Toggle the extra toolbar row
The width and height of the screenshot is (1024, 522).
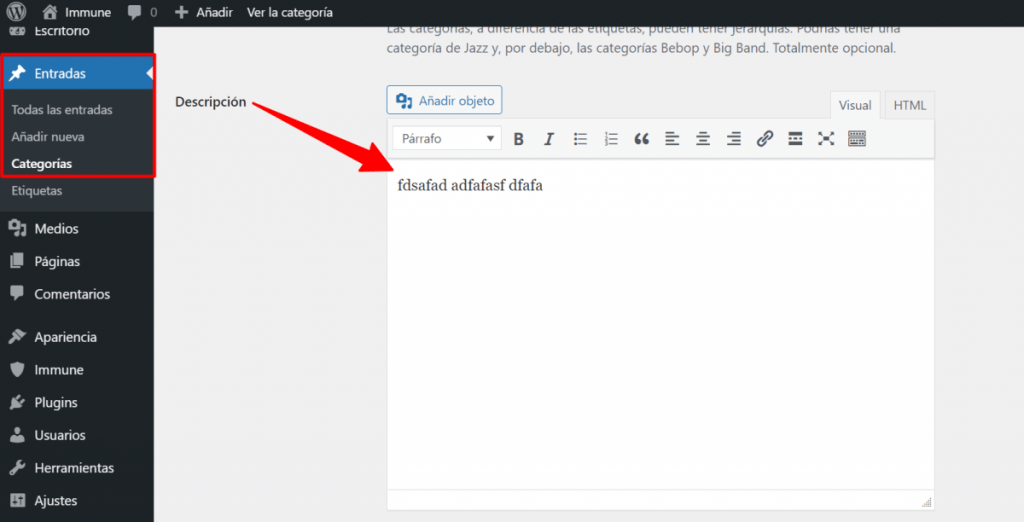coord(857,139)
